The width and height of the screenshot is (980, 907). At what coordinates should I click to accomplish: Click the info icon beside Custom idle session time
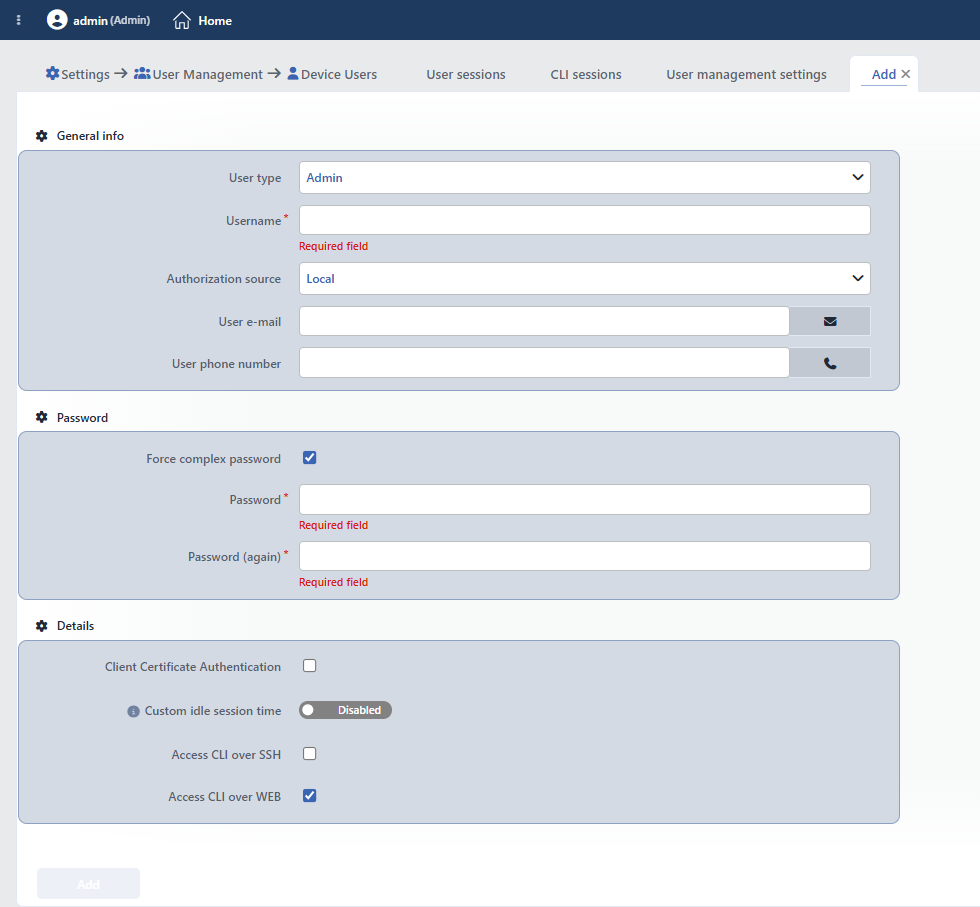(133, 711)
